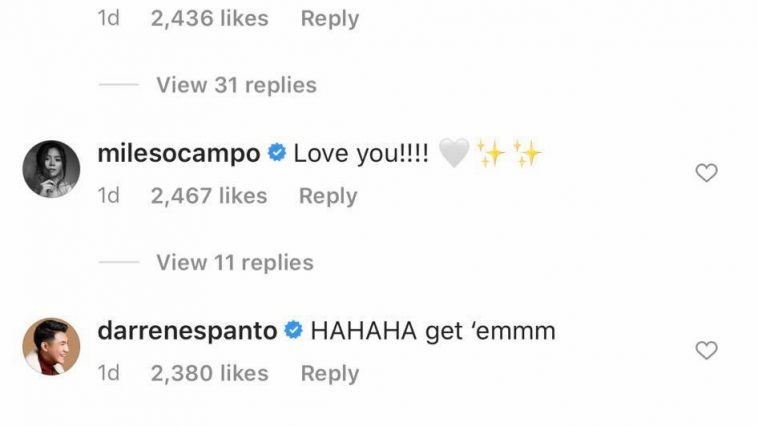Like the darrenespanto comment with the heart icon
The height and width of the screenshot is (426, 758).
[706, 350]
